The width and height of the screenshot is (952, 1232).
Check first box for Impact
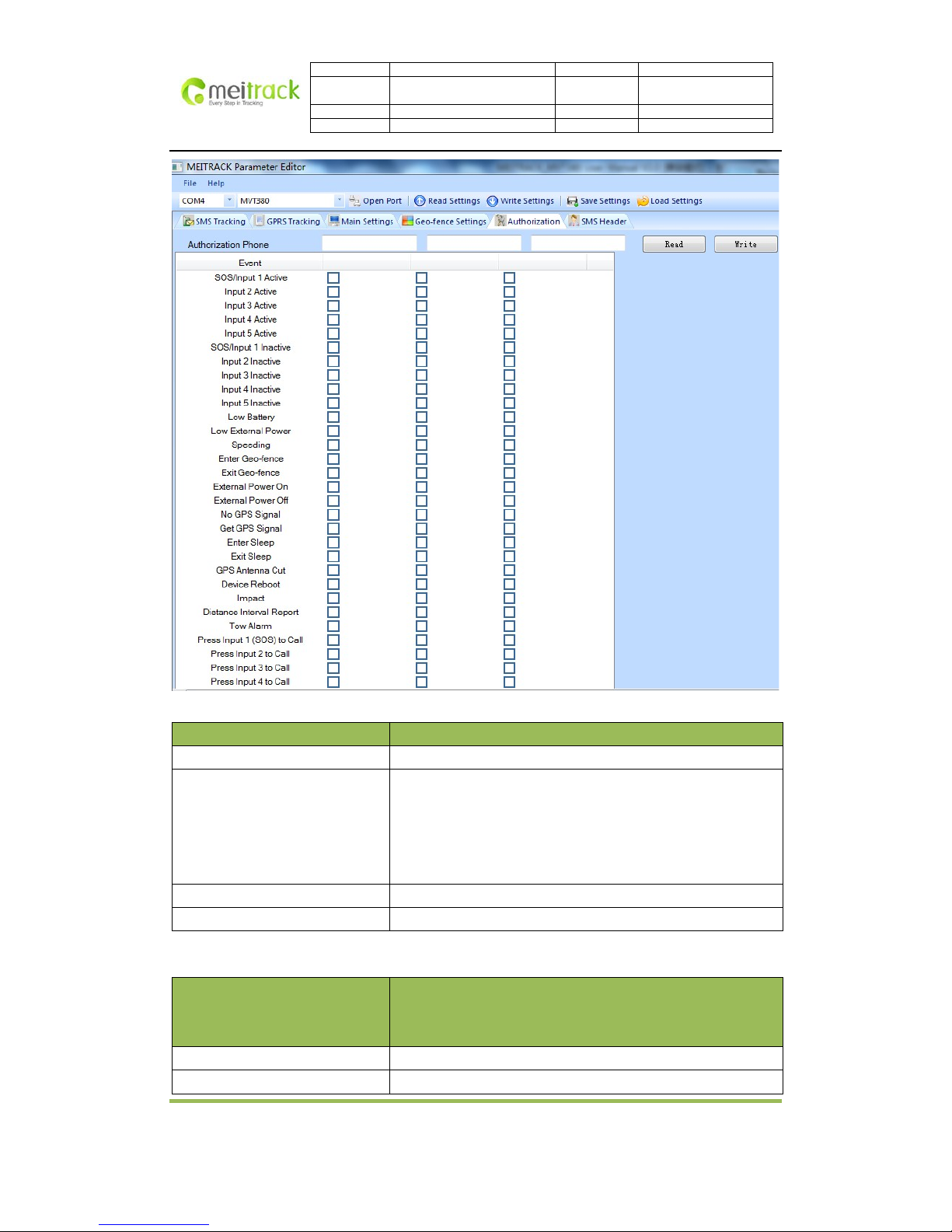tap(333, 598)
